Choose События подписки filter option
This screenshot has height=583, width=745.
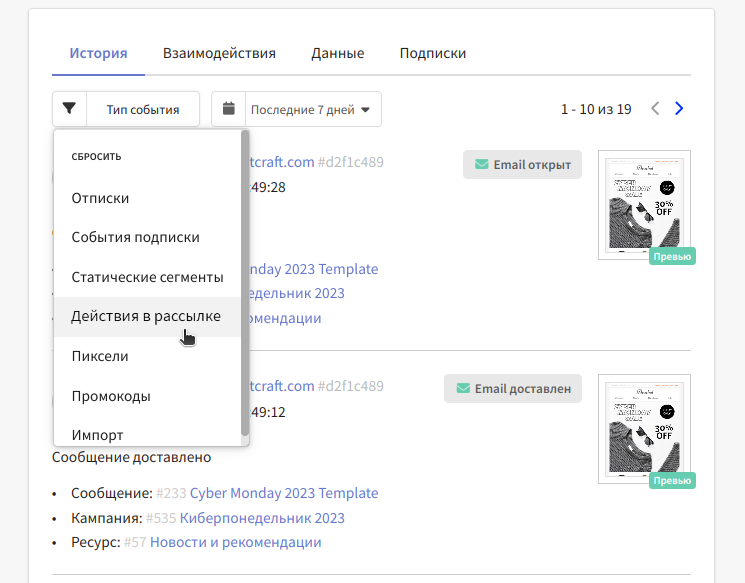point(135,237)
